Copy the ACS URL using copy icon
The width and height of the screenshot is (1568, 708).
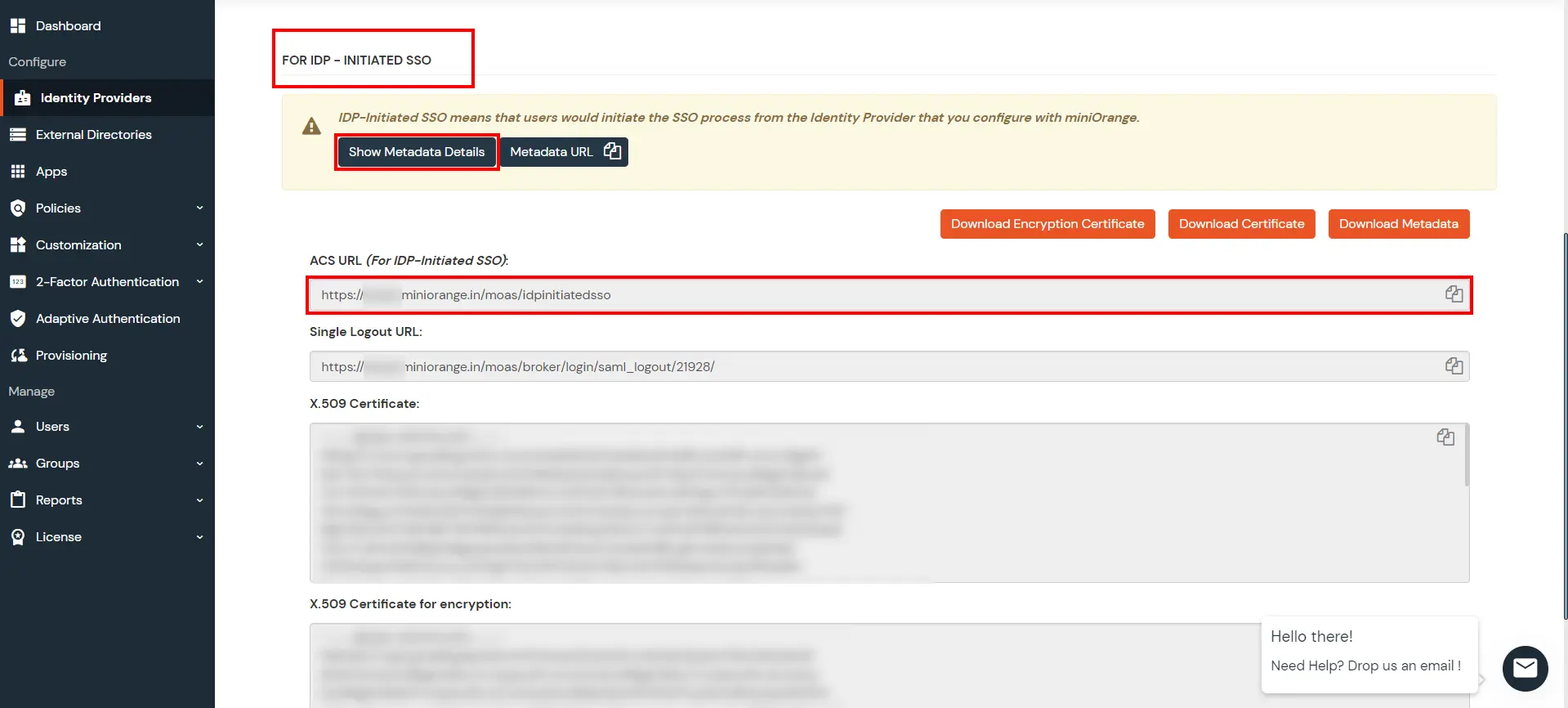coord(1454,294)
